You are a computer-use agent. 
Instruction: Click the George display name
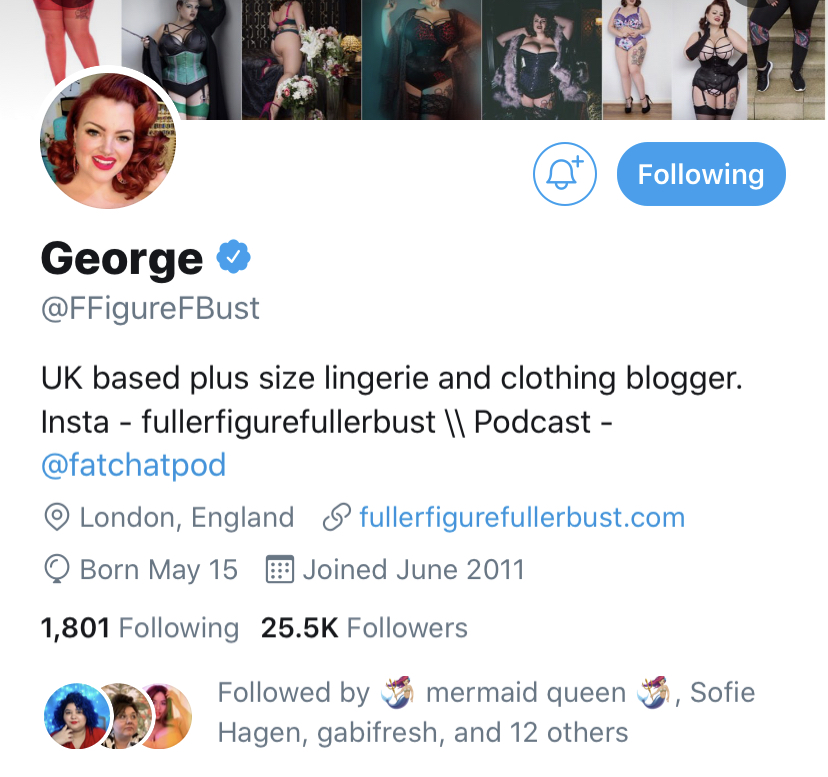122,259
